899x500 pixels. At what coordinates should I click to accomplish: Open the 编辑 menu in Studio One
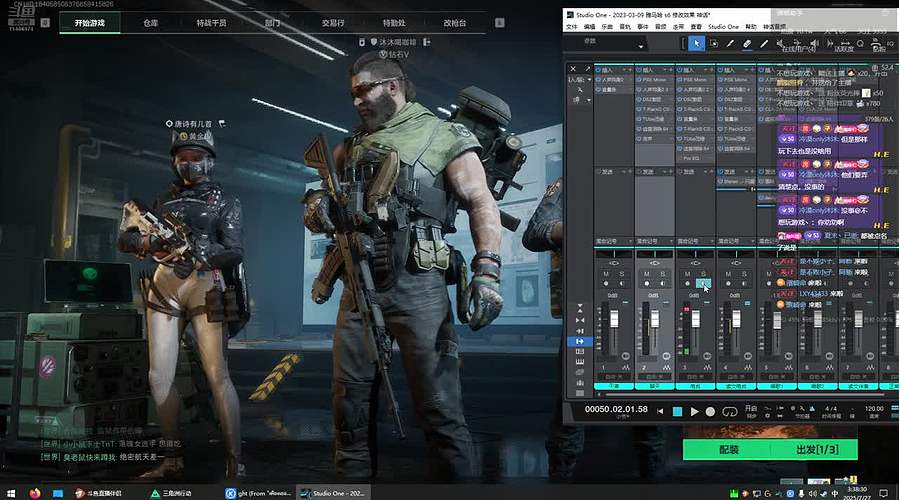point(589,27)
